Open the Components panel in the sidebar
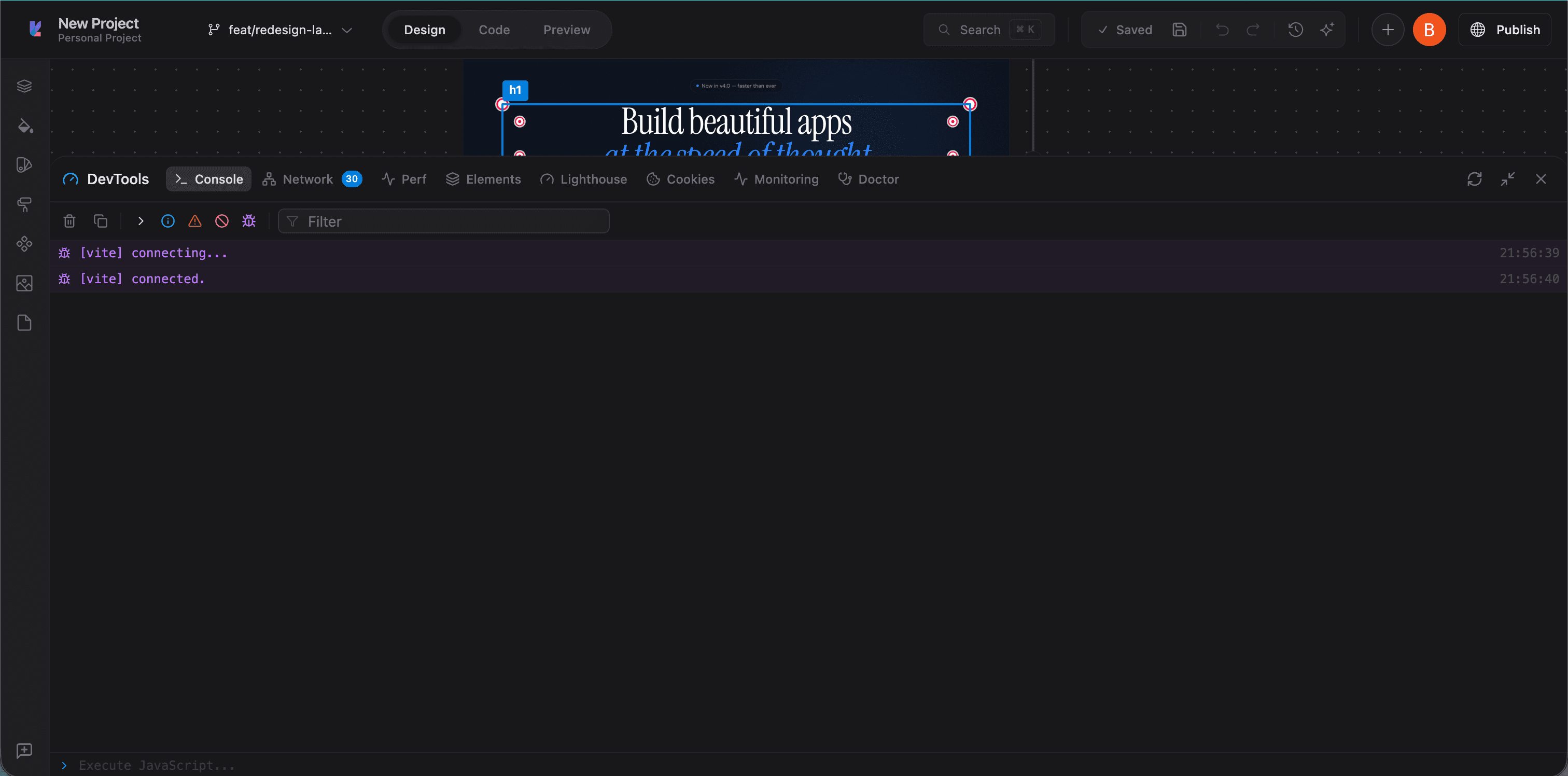 point(24,244)
